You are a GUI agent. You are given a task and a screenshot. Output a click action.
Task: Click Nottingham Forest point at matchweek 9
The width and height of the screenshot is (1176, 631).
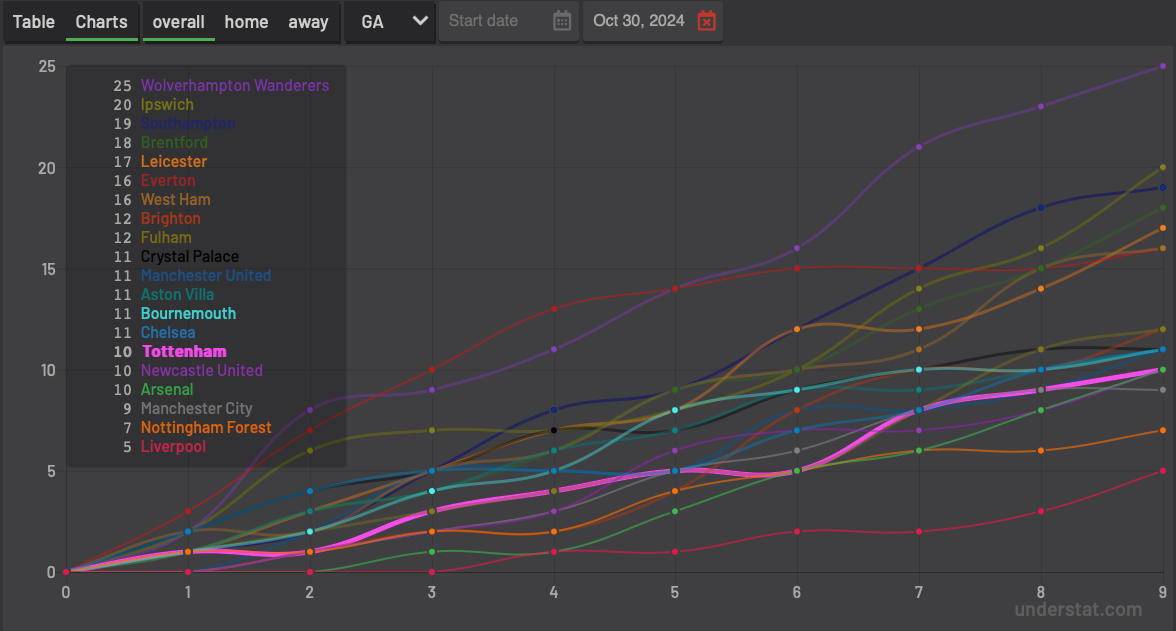click(1162, 431)
